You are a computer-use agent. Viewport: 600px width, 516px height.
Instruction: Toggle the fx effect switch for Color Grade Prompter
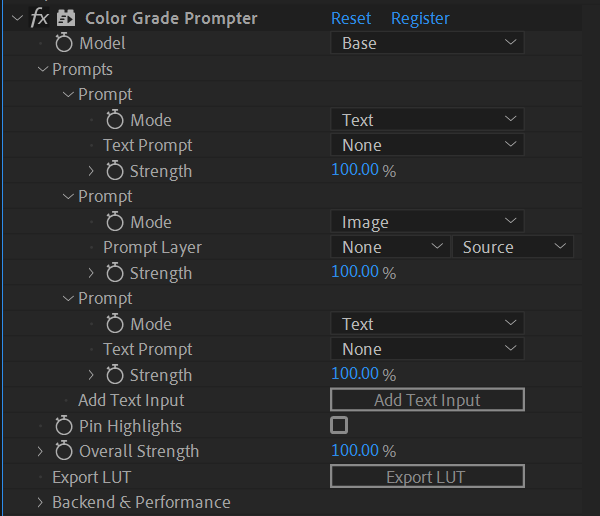40,18
